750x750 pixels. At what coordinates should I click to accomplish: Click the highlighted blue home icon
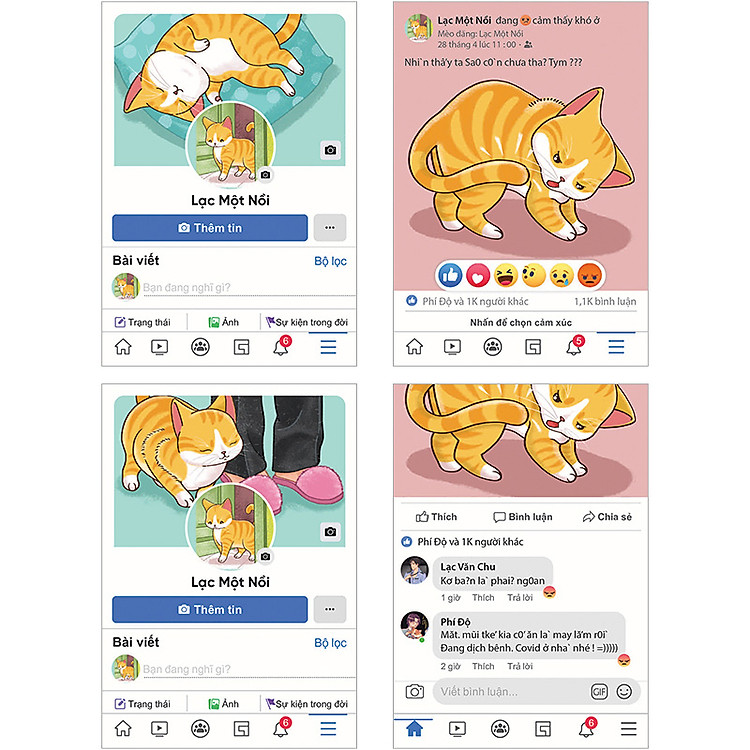(414, 728)
